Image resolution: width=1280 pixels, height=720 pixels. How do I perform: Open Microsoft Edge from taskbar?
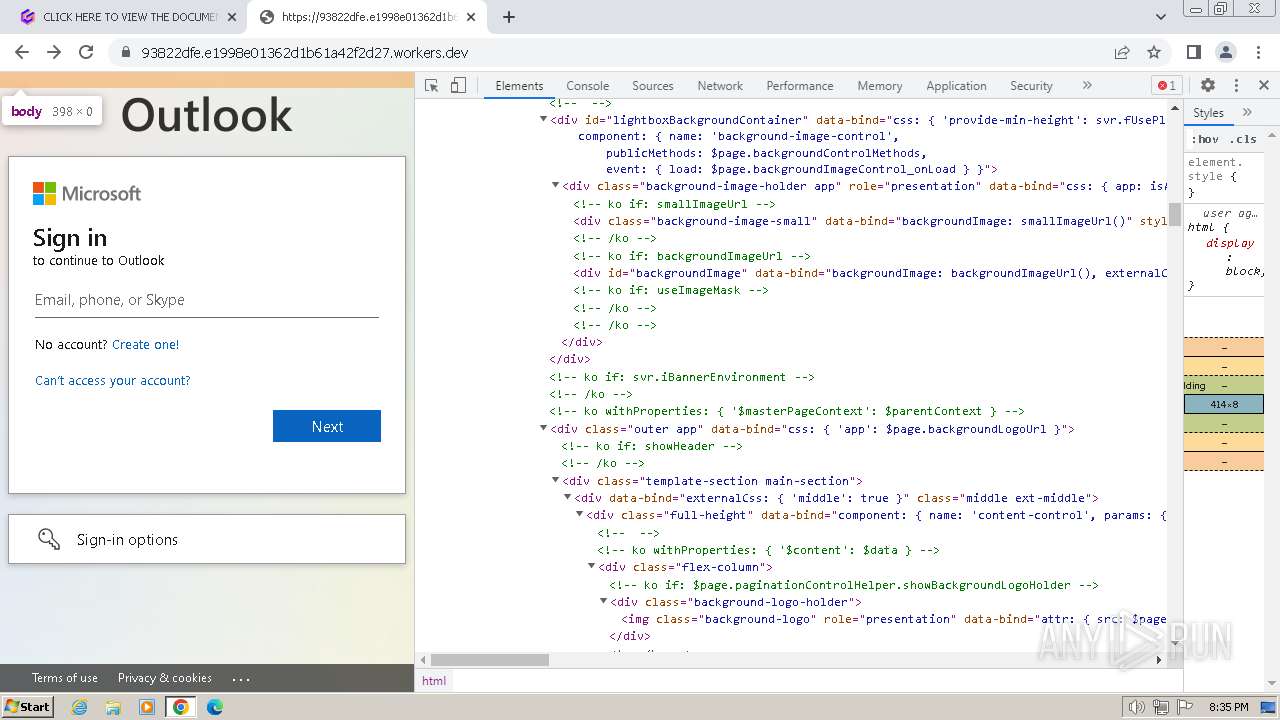pyautogui.click(x=215, y=707)
